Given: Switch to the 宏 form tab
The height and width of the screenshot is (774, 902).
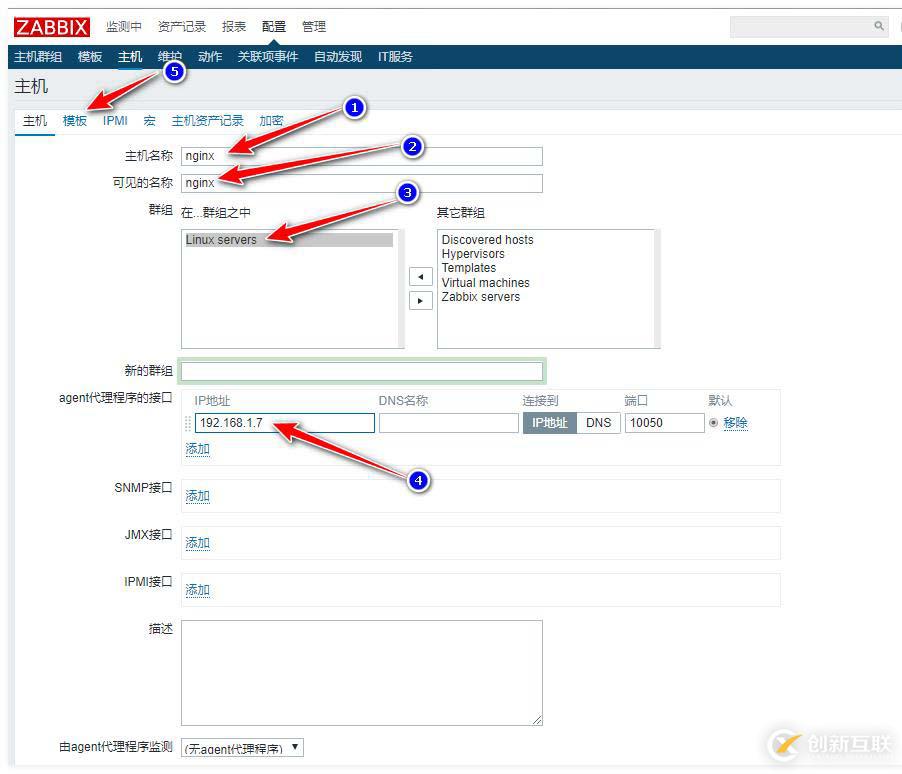Looking at the screenshot, I should [x=150, y=121].
